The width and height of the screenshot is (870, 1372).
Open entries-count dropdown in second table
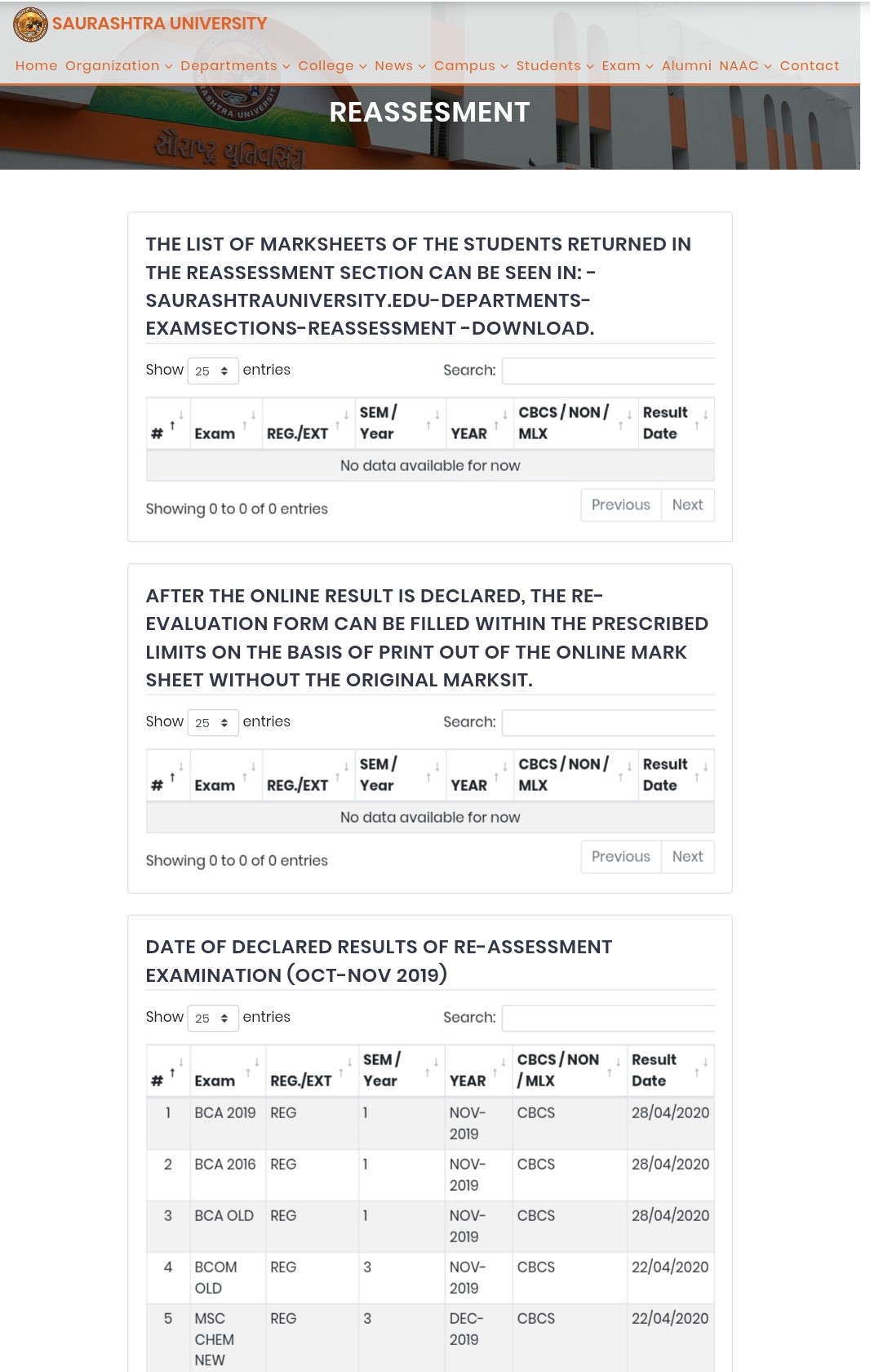coord(212,722)
